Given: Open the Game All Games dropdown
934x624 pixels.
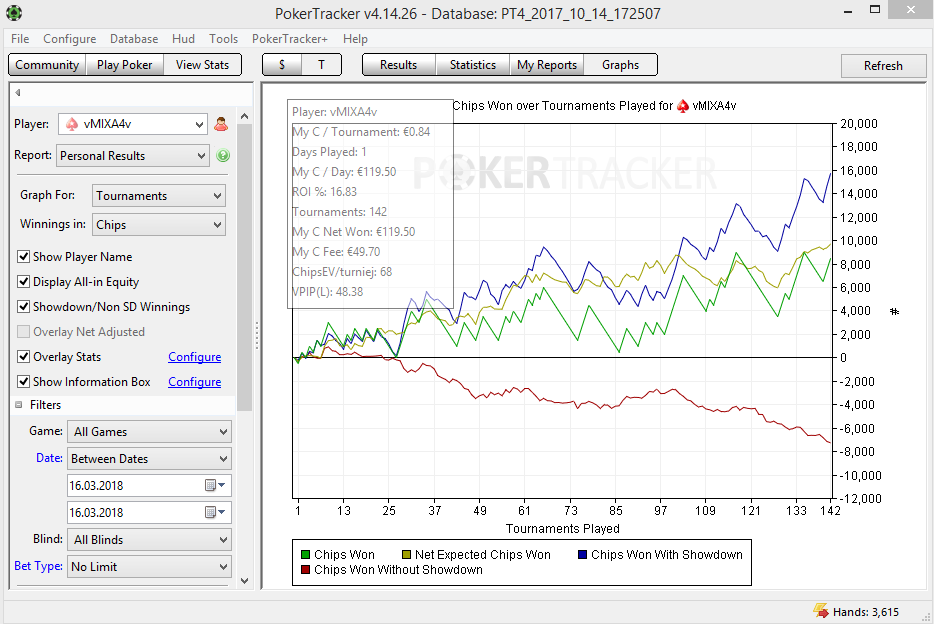Looking at the screenshot, I should coord(150,432).
